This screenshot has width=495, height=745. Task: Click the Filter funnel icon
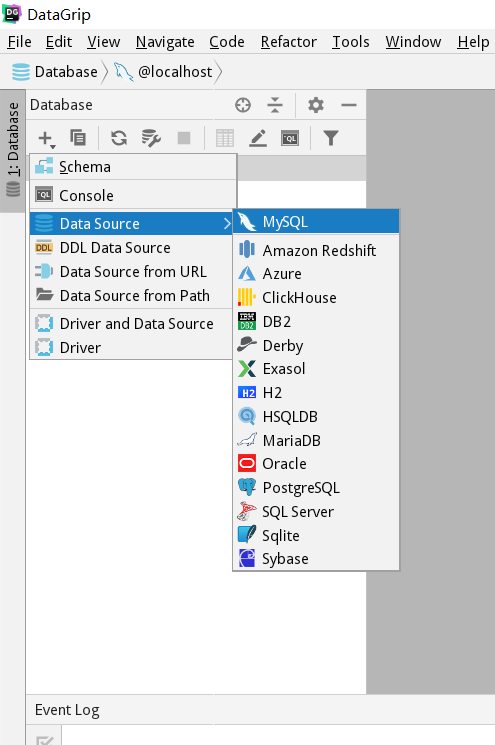331,138
